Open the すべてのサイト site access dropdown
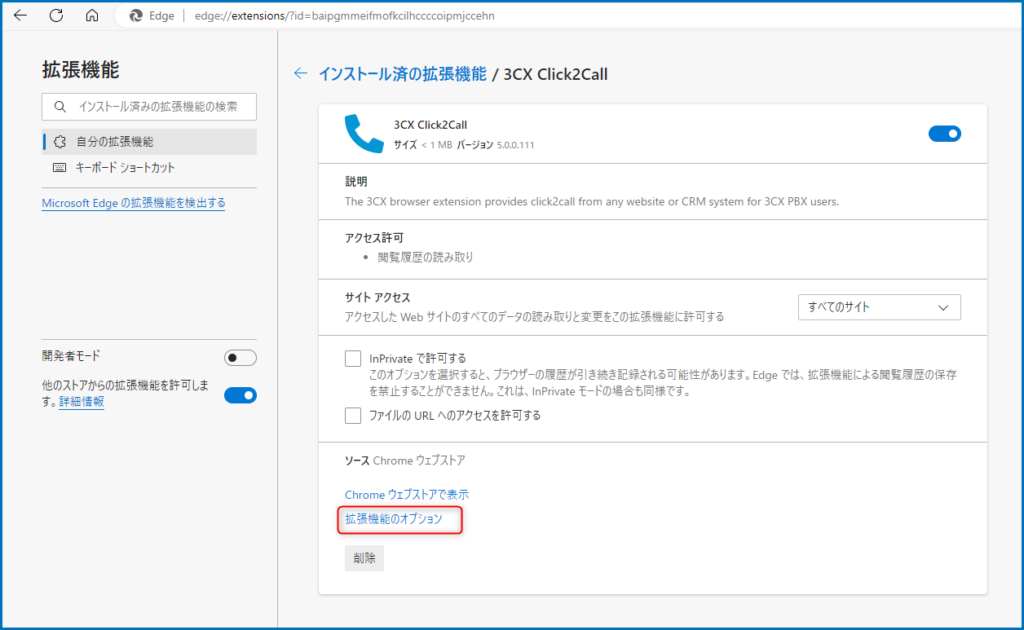1024x630 pixels. 879,307
